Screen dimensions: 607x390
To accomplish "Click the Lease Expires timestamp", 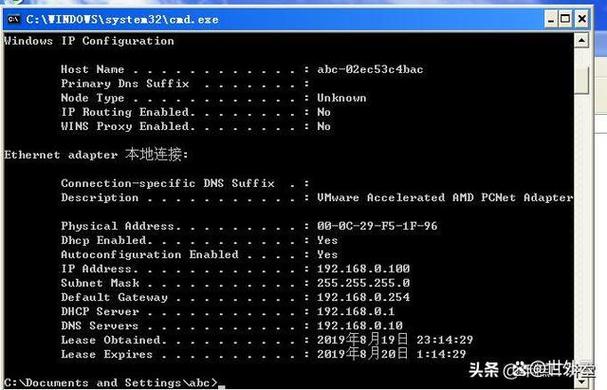I will click(x=391, y=354).
